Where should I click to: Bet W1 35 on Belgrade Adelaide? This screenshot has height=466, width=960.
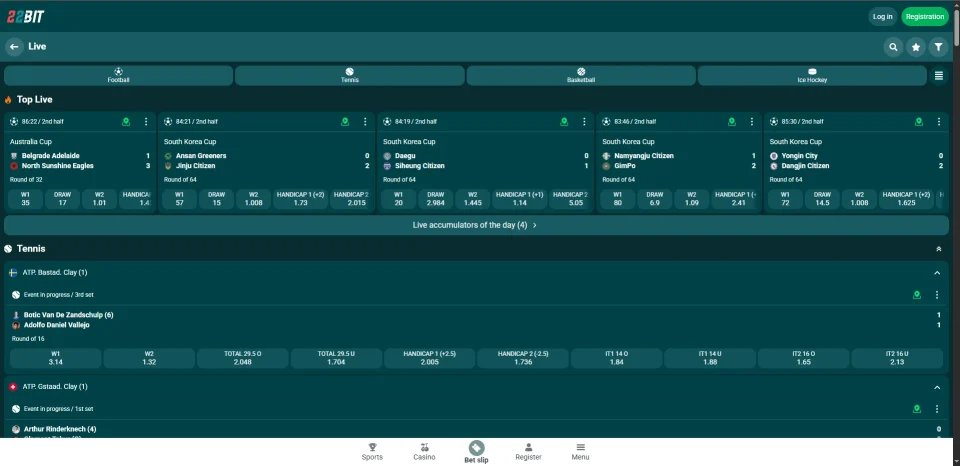tap(26, 199)
